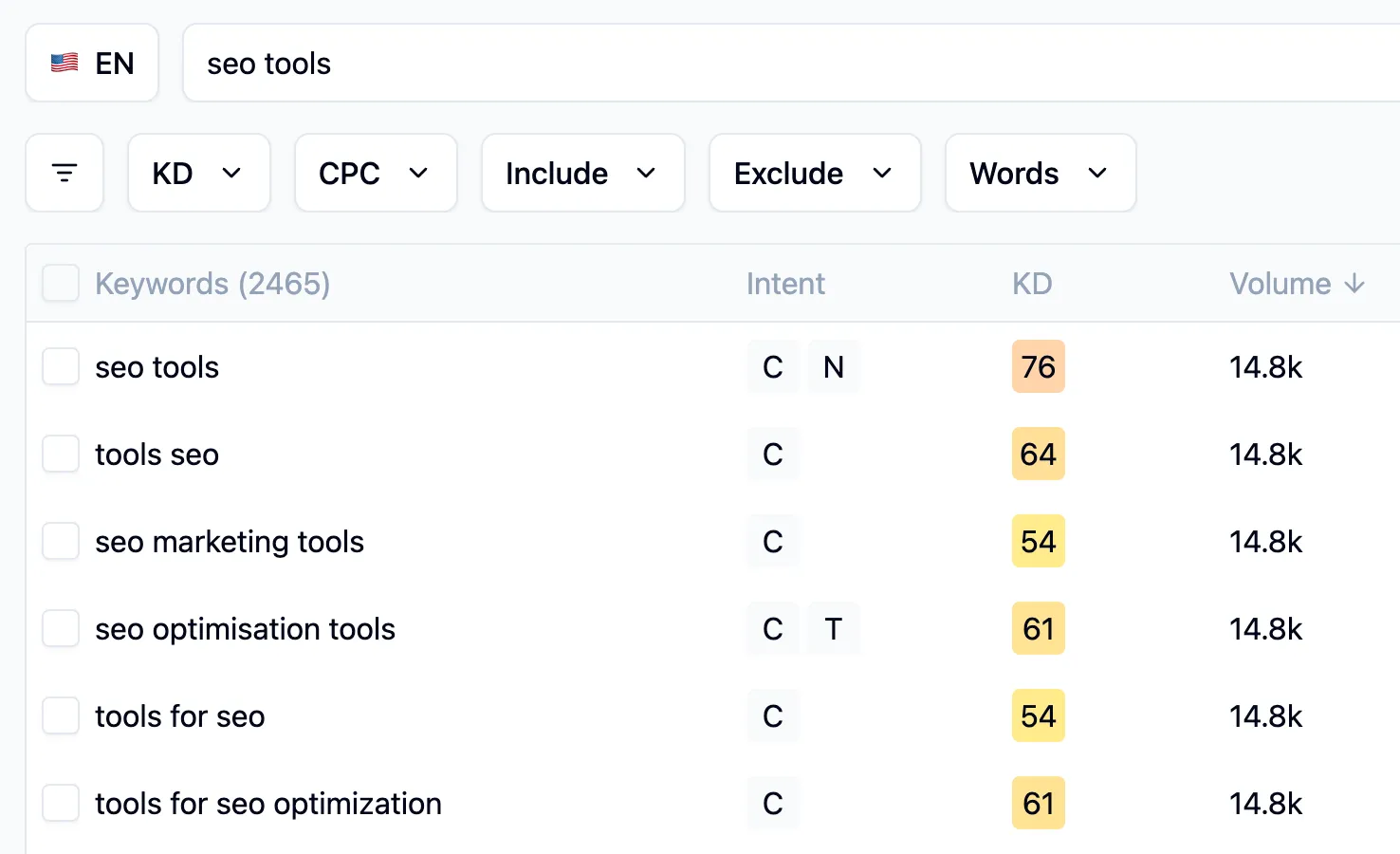Click KD 61 badge for seo optimisation tools
Image resolution: width=1400 pixels, height=854 pixels.
click(1039, 629)
